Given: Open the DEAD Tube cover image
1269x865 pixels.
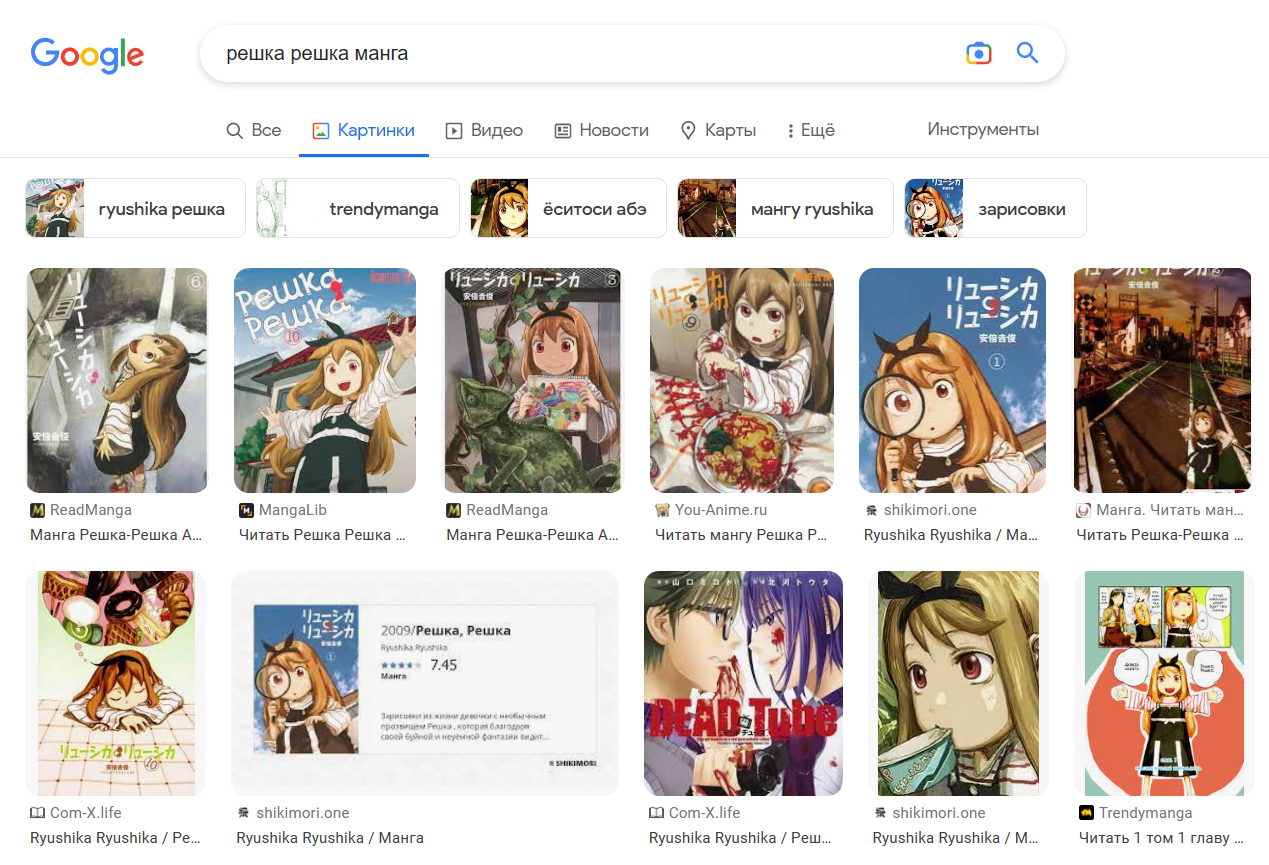Looking at the screenshot, I should tap(743, 683).
